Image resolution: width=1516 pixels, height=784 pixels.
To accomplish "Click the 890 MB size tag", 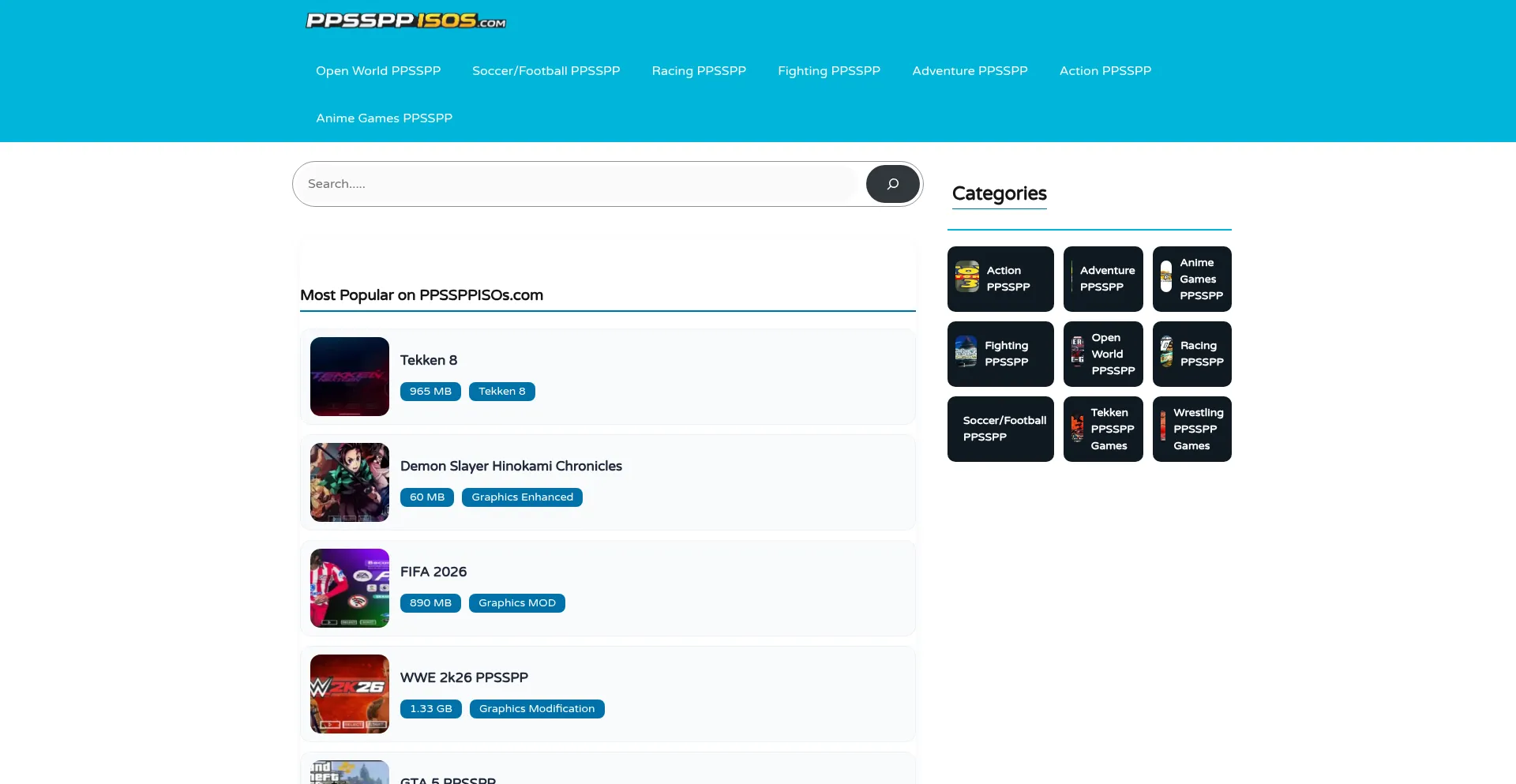I will tap(430, 603).
